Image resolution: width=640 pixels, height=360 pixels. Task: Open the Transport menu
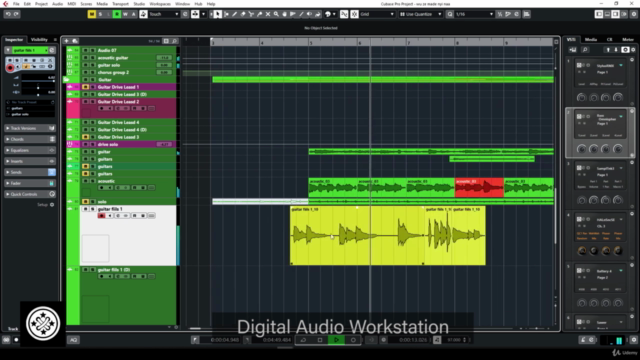(120, 4)
